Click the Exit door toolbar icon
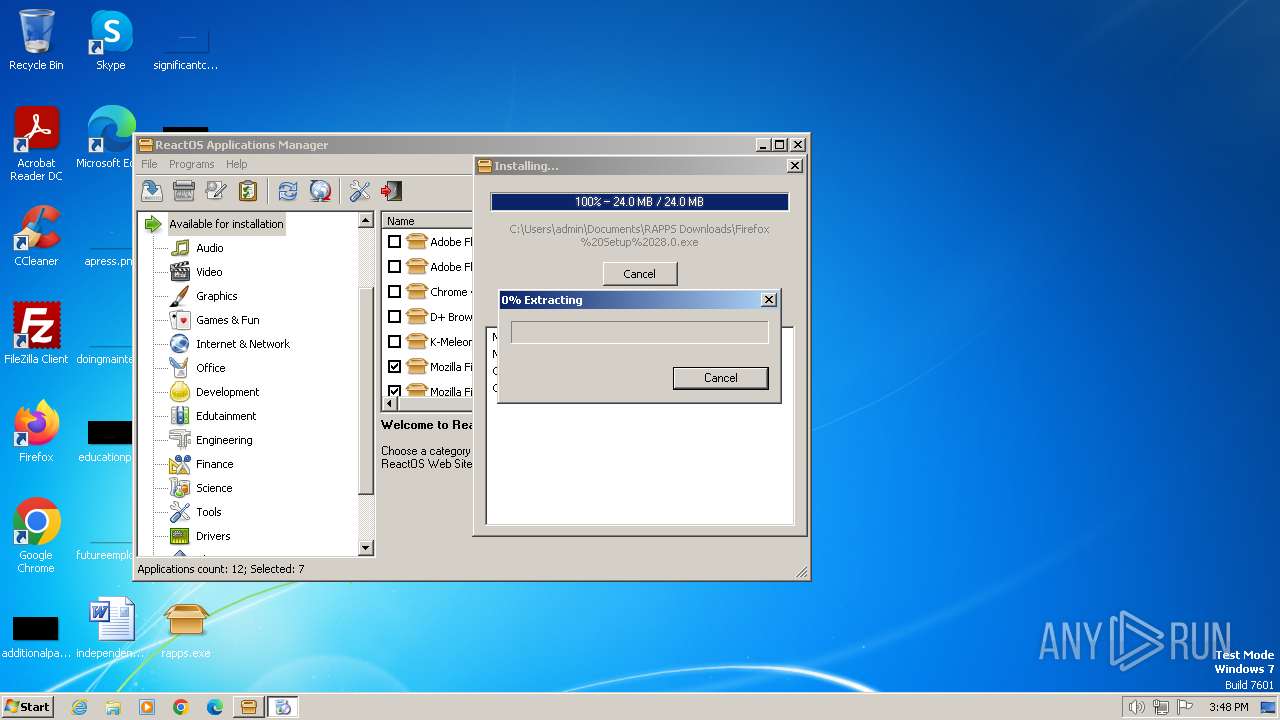 click(x=392, y=191)
